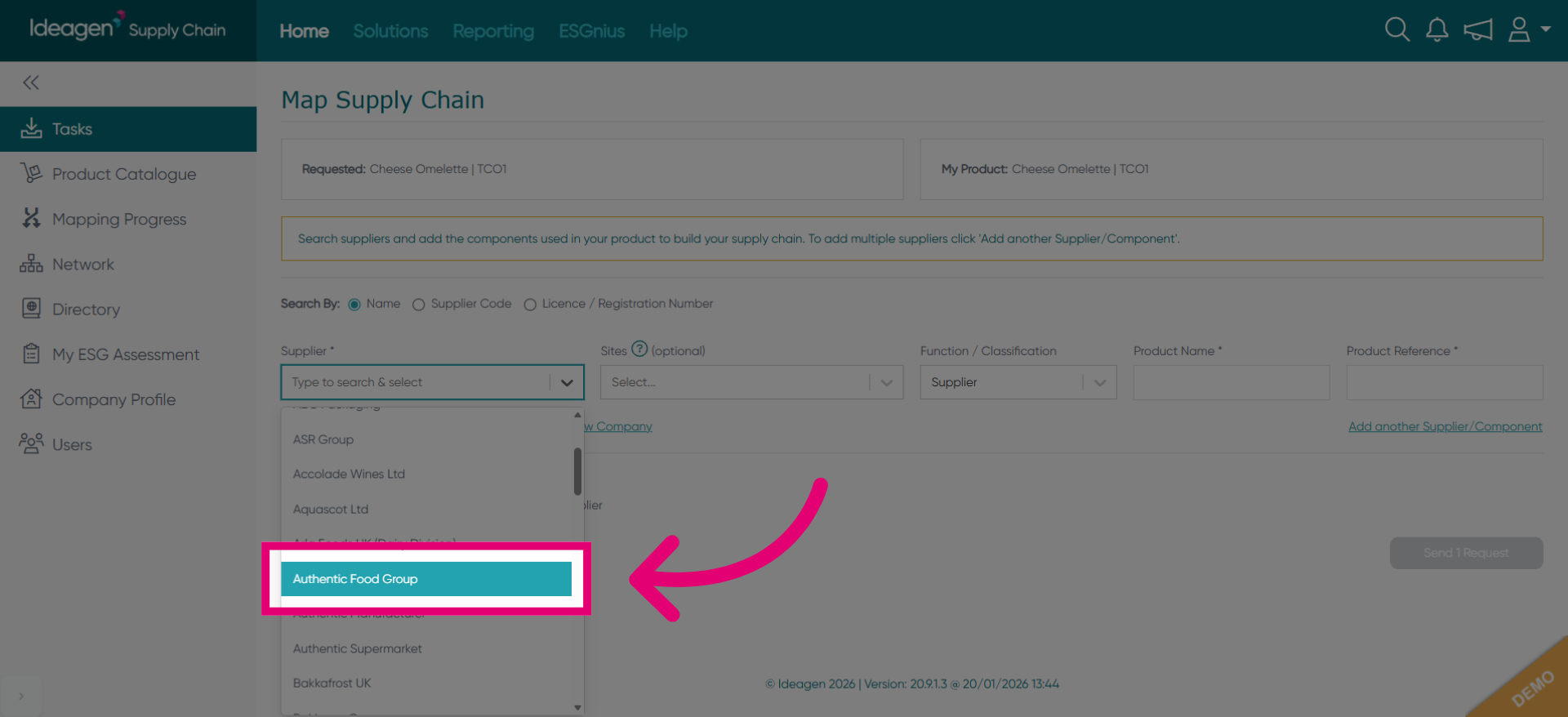Click the Send 1 Request button
Viewport: 1568px width, 717px height.
tap(1466, 553)
